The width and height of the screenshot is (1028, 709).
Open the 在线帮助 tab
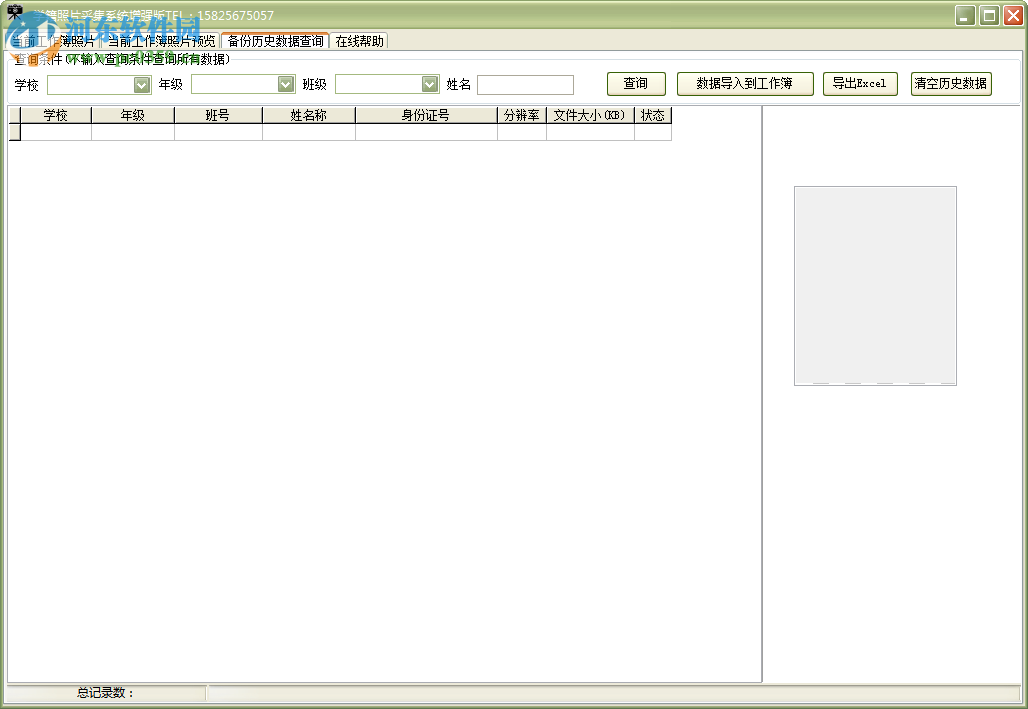[x=357, y=41]
